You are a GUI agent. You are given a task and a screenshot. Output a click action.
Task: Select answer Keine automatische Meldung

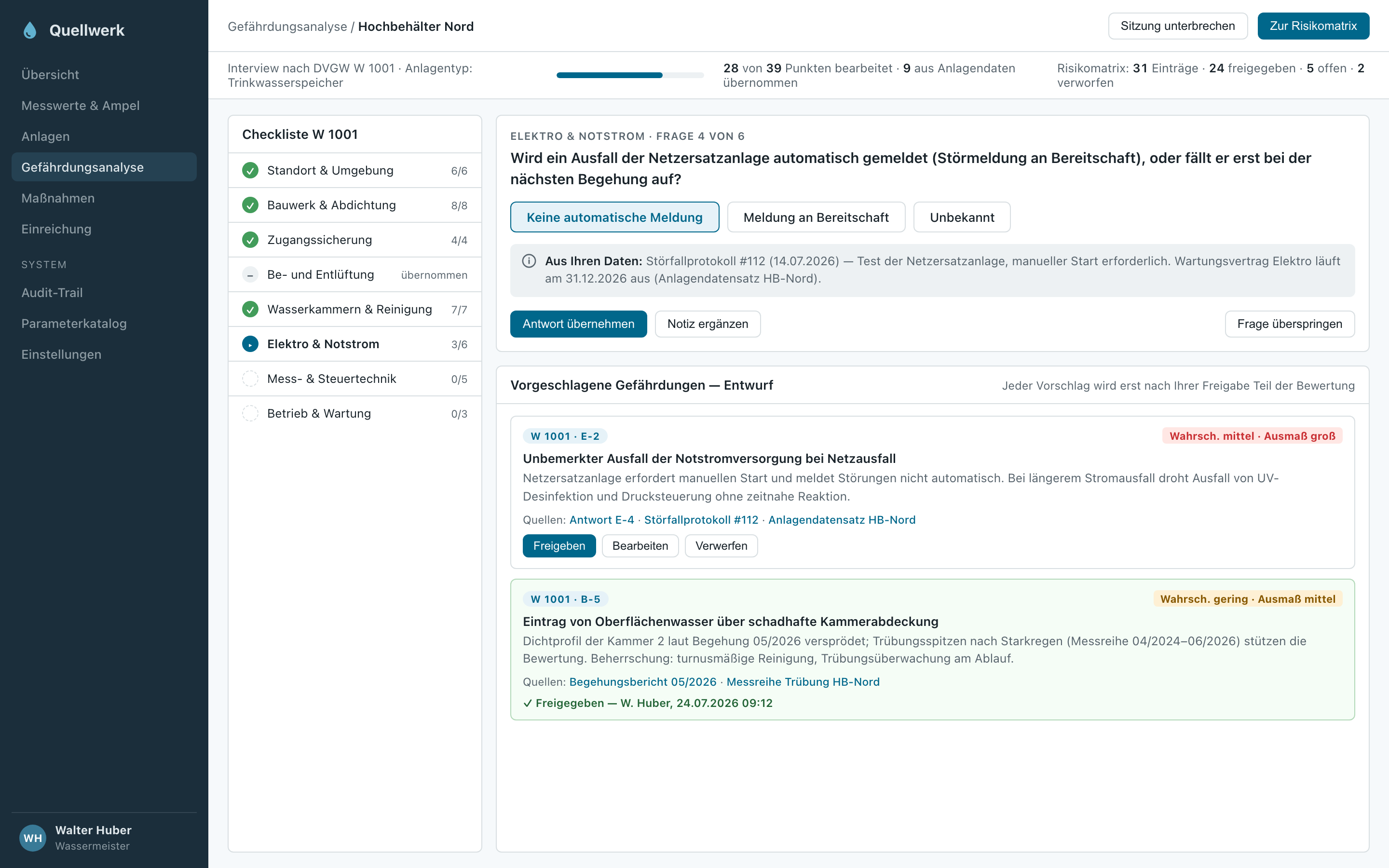[614, 217]
